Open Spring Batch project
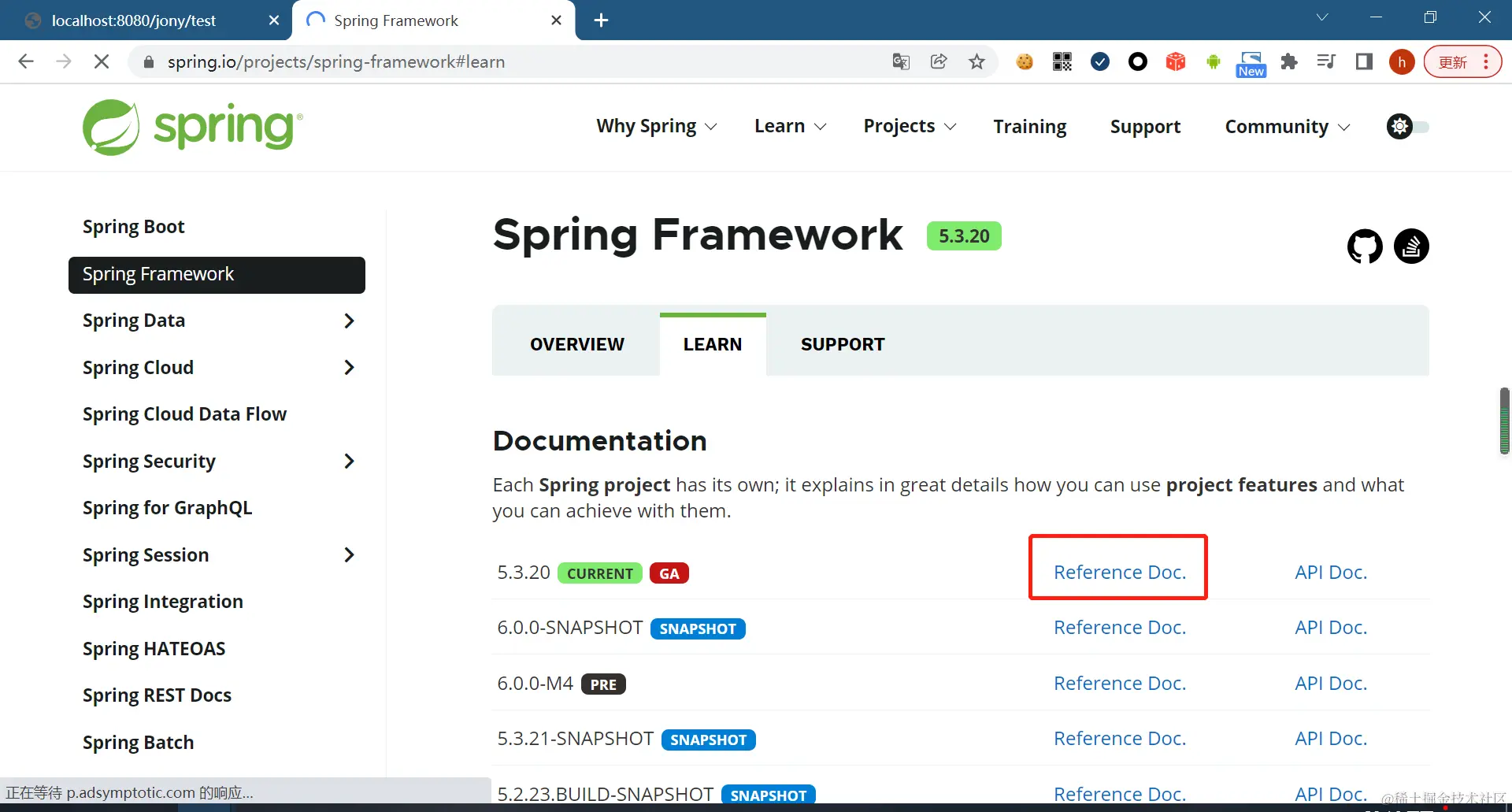This screenshot has height=812, width=1512. click(138, 743)
